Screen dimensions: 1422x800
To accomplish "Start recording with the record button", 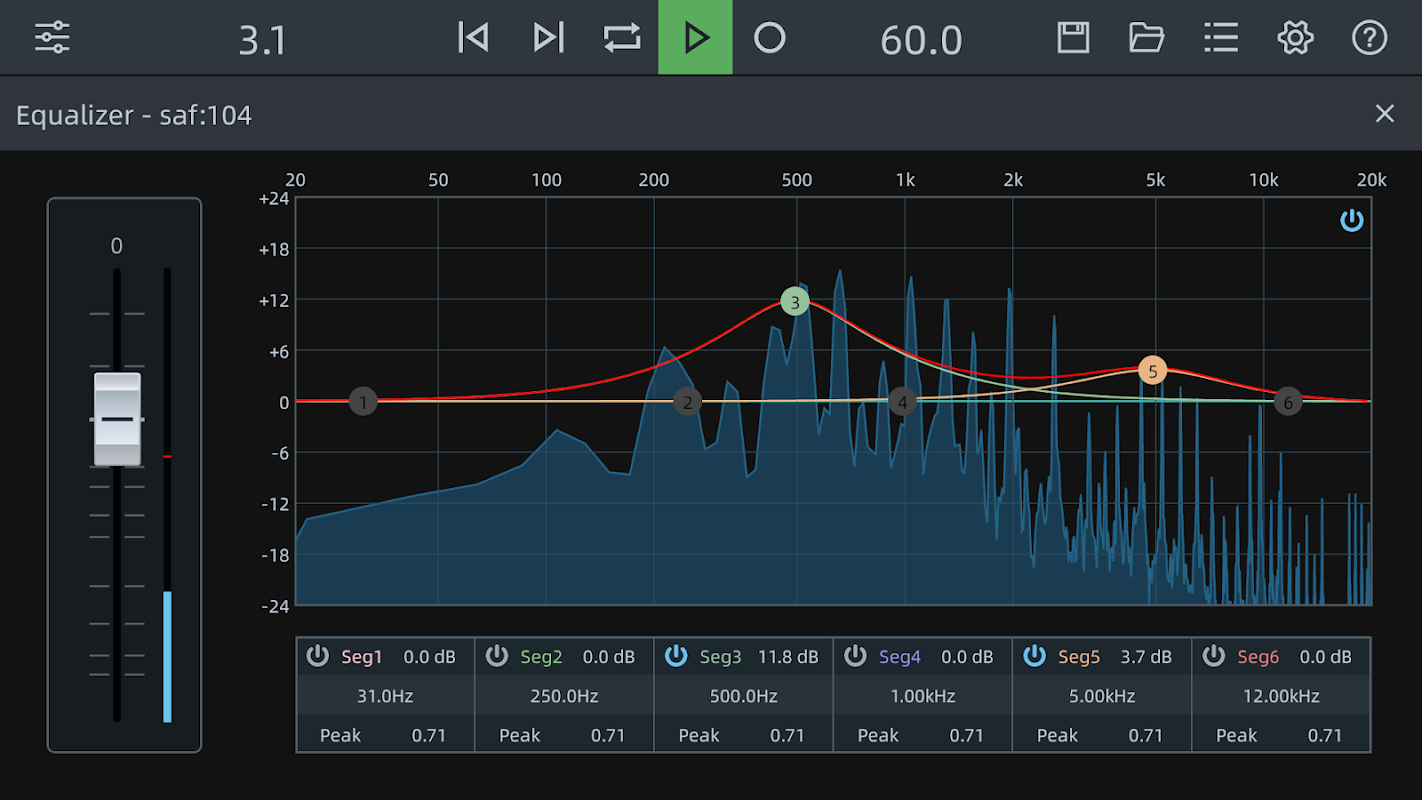I will 769,38.
